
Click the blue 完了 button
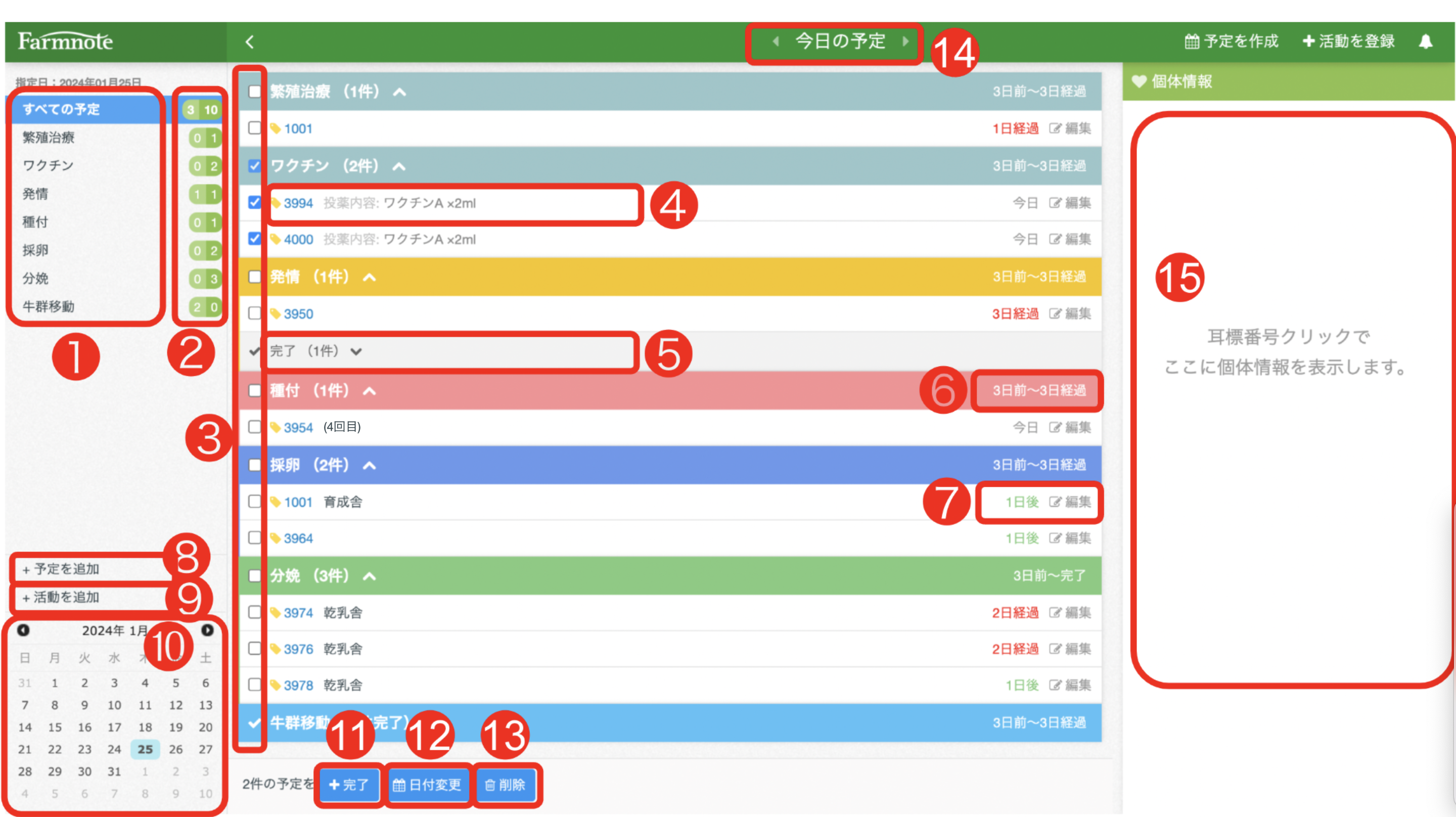coord(349,785)
